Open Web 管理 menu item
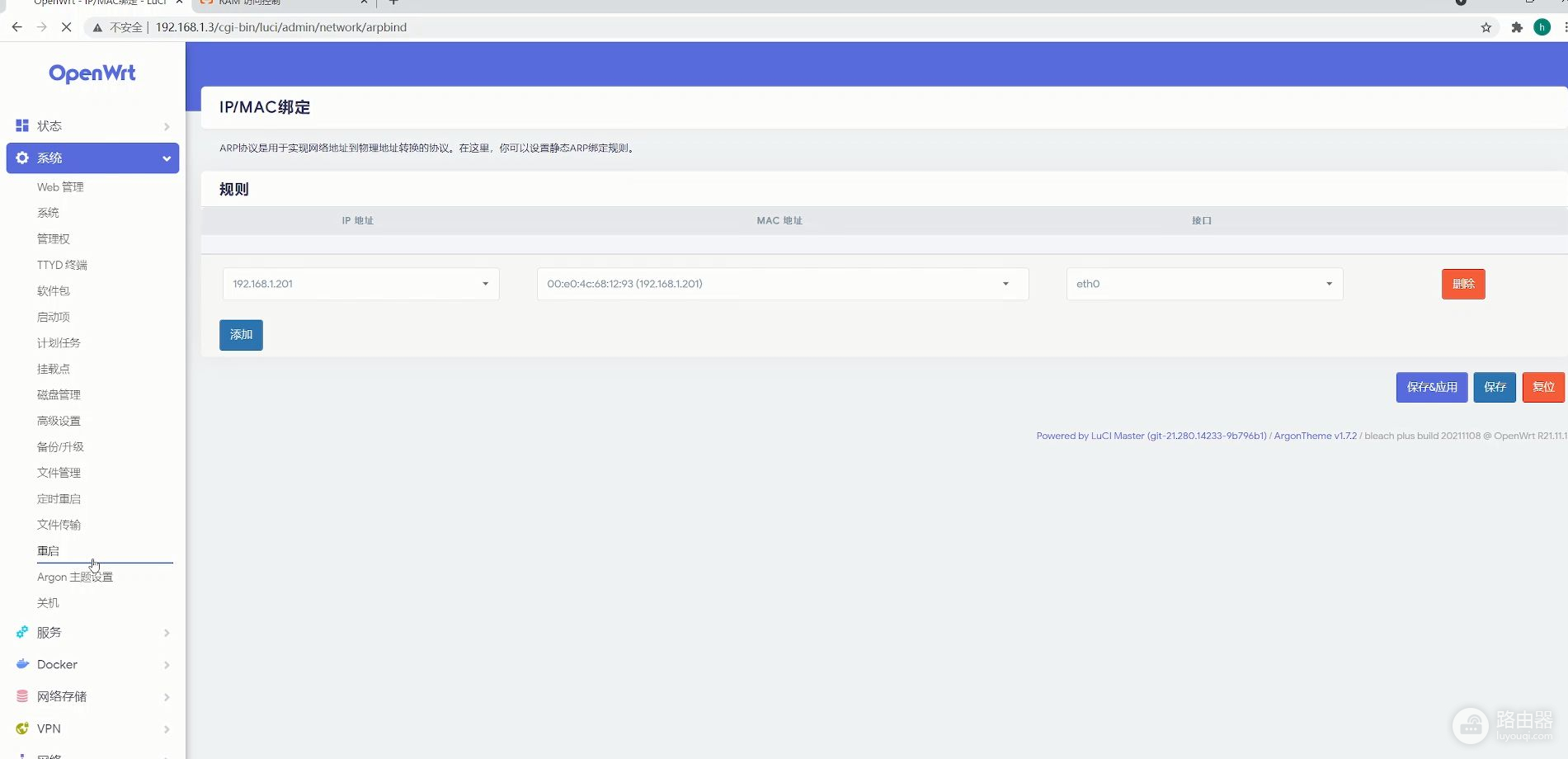The width and height of the screenshot is (1568, 759). [60, 187]
